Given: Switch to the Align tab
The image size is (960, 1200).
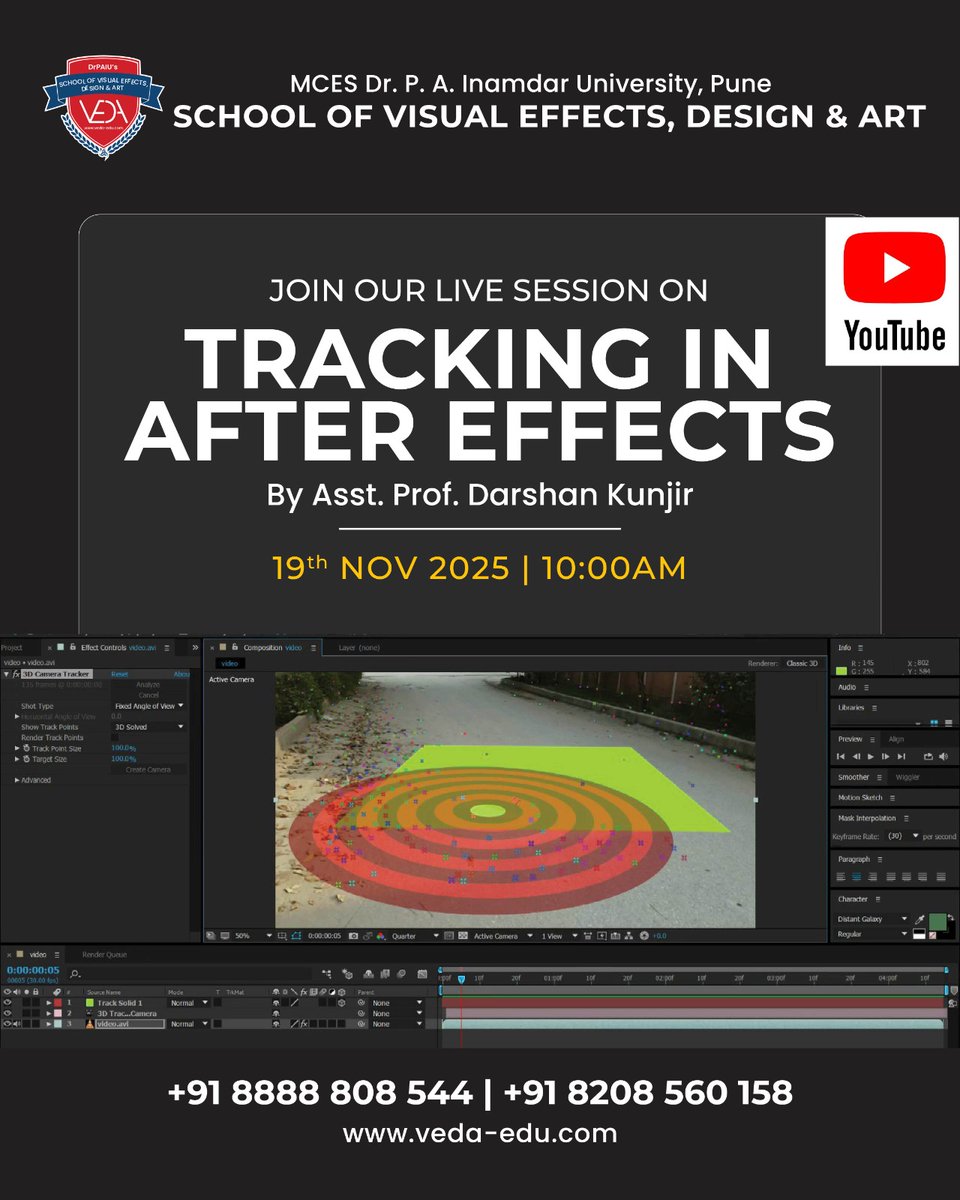Looking at the screenshot, I should coord(896,739).
